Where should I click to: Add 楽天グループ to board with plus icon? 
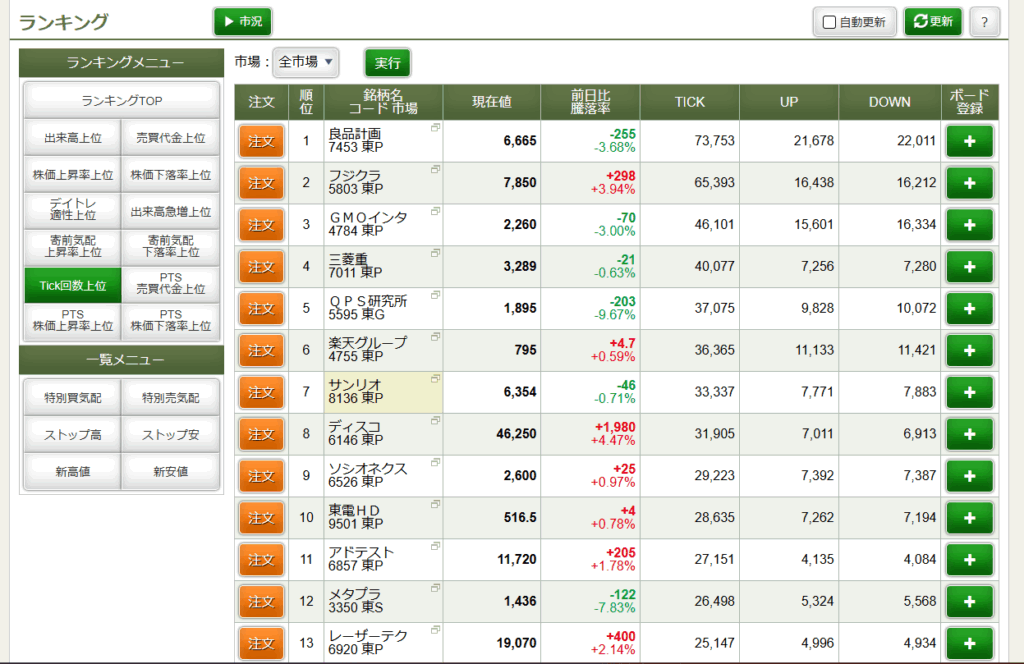tap(969, 350)
